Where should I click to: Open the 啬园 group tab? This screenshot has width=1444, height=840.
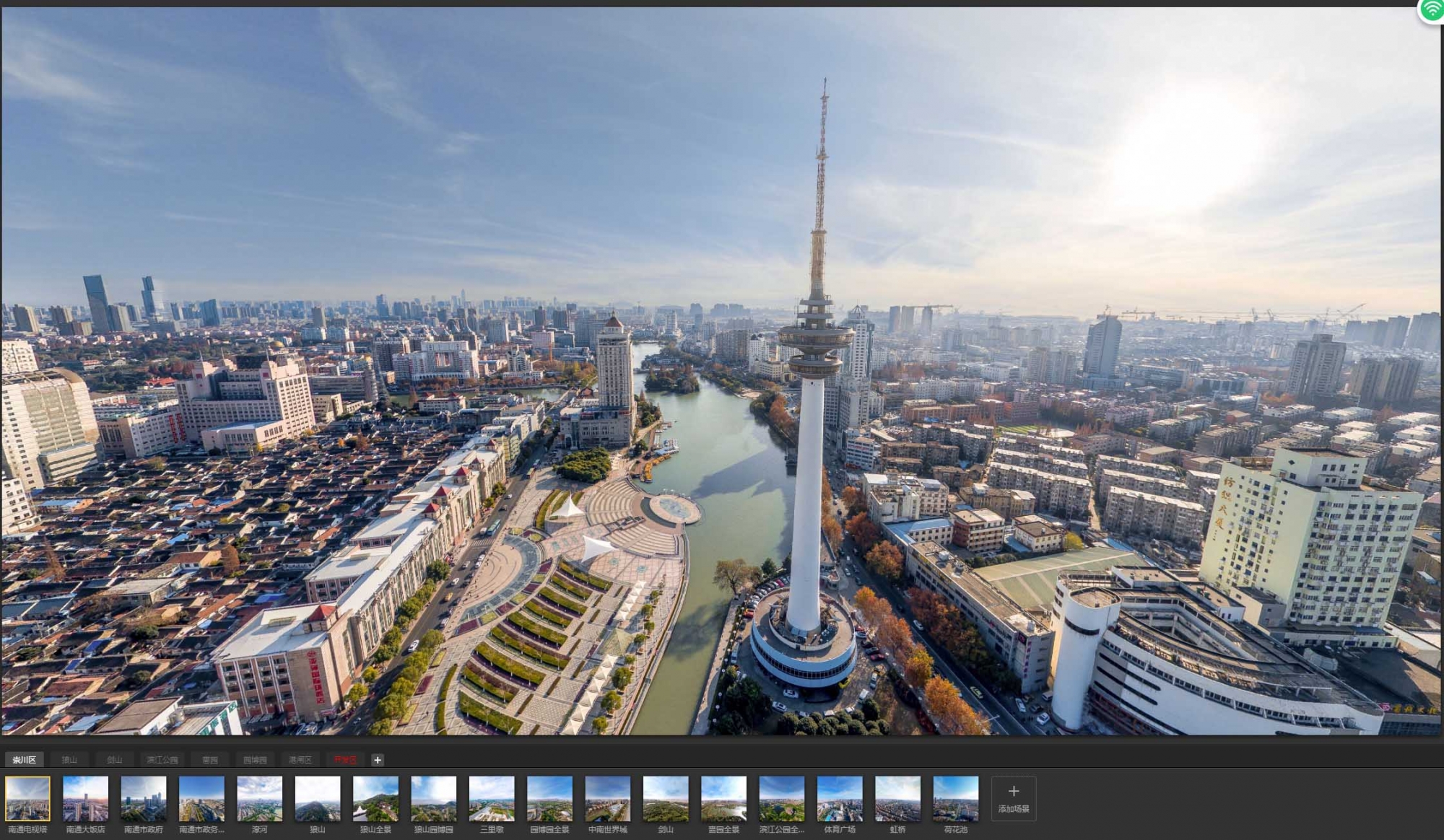coord(210,760)
